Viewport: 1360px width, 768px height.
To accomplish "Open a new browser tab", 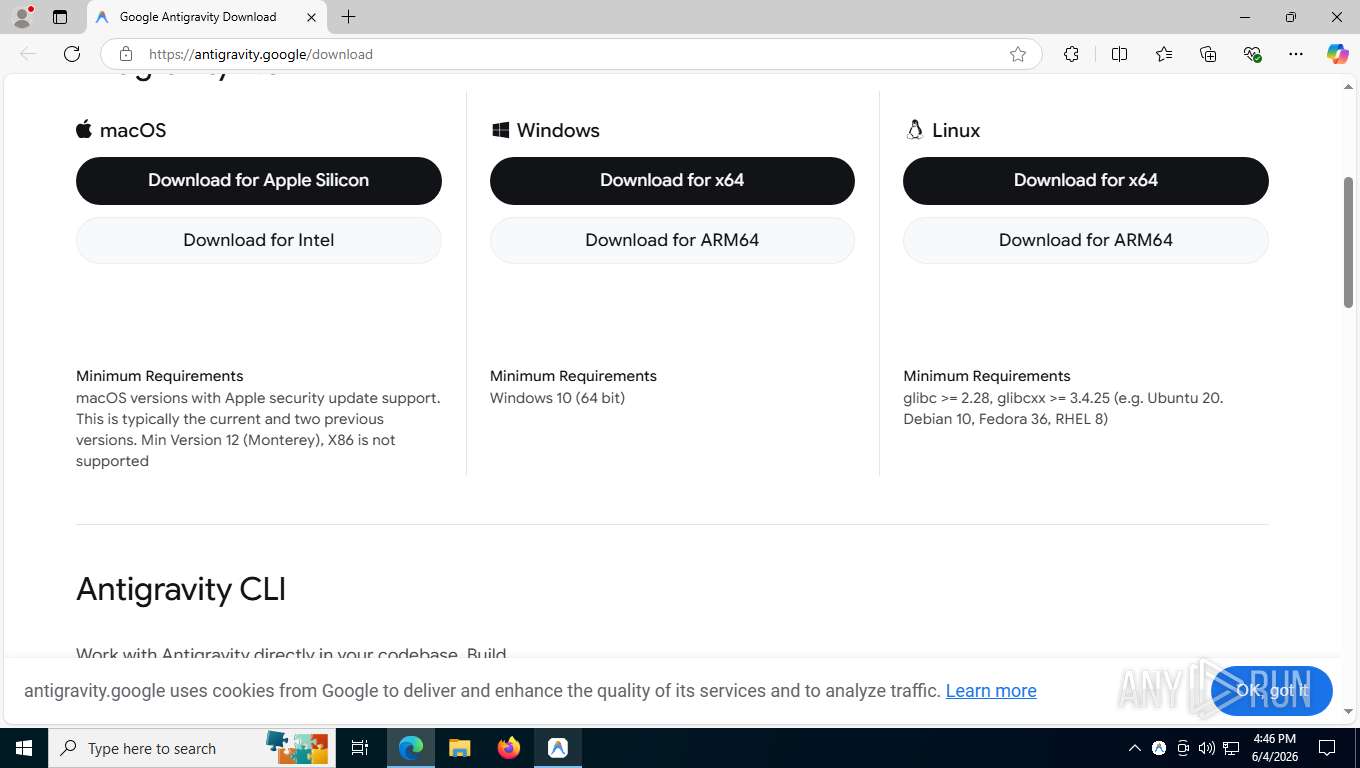I will [348, 17].
